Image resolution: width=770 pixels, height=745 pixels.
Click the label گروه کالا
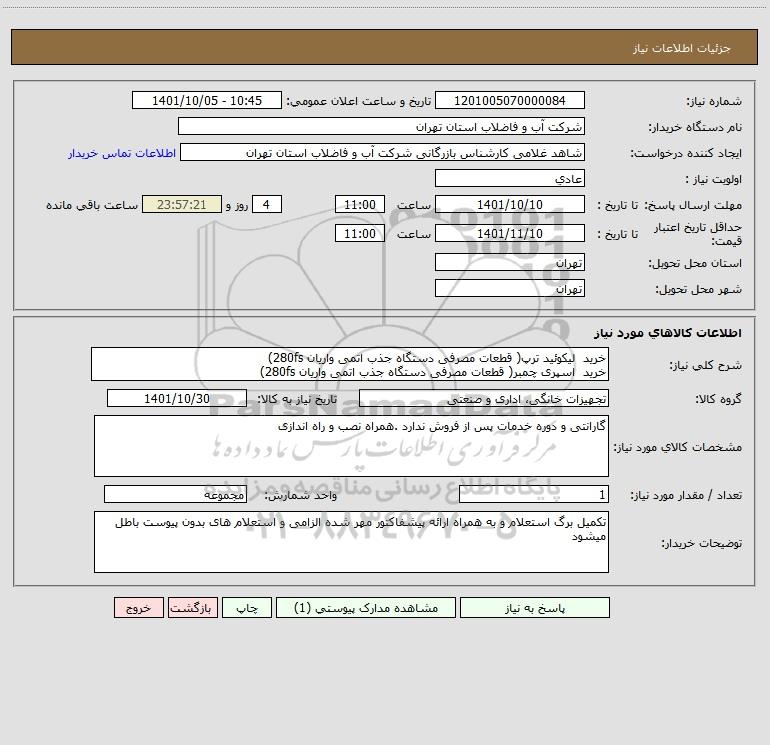pos(718,399)
